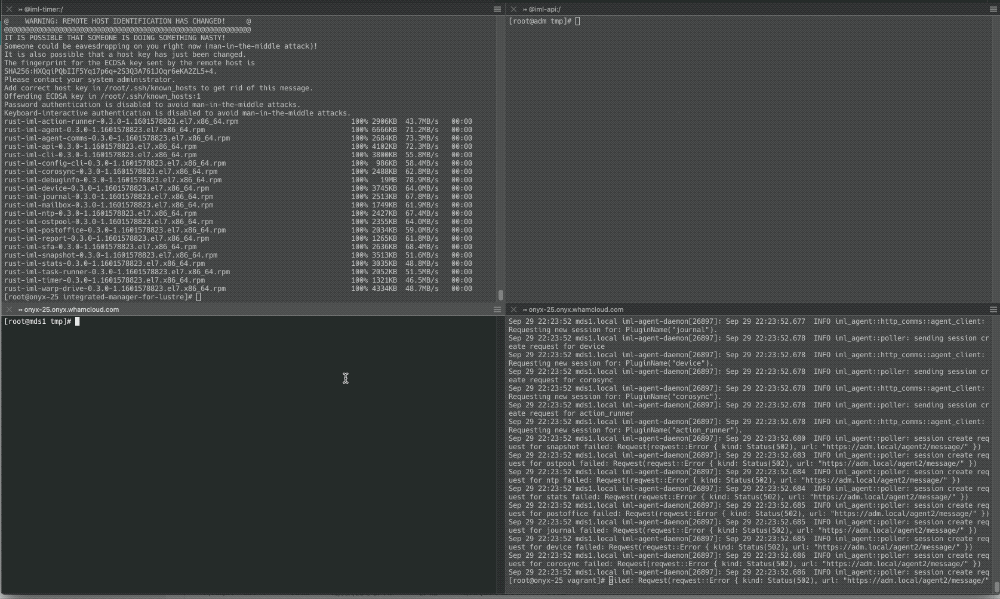
Task: Toggle broadcast grouping on the bottom-right log pane
Action: pyautogui.click(x=524, y=308)
